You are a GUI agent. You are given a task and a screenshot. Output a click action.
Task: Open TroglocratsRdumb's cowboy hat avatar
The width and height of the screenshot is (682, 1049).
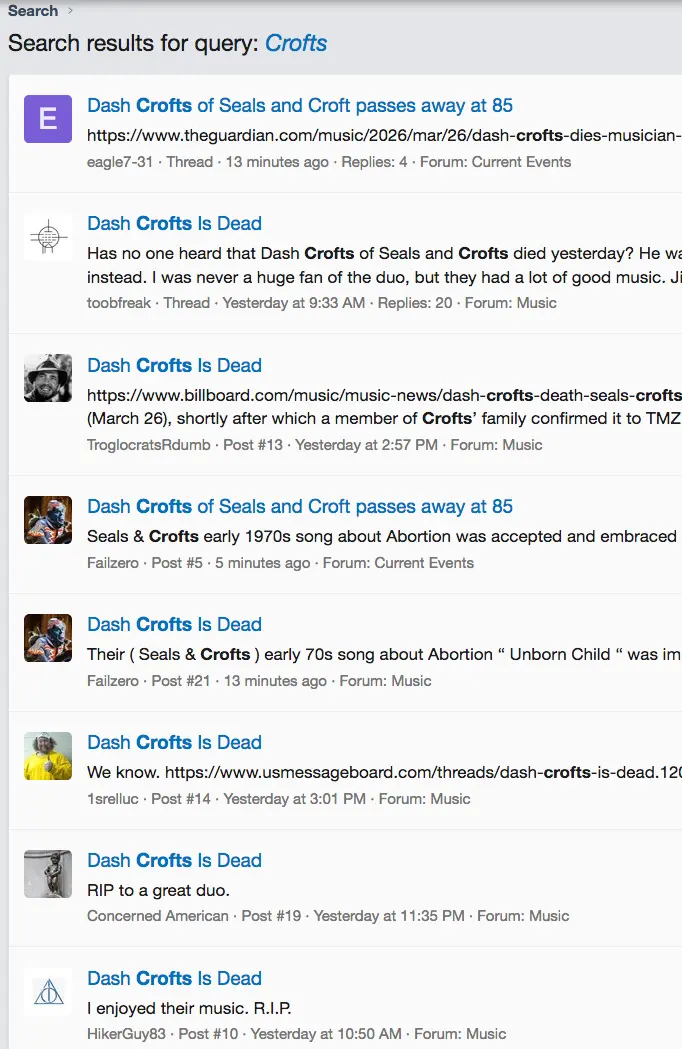click(x=47, y=378)
